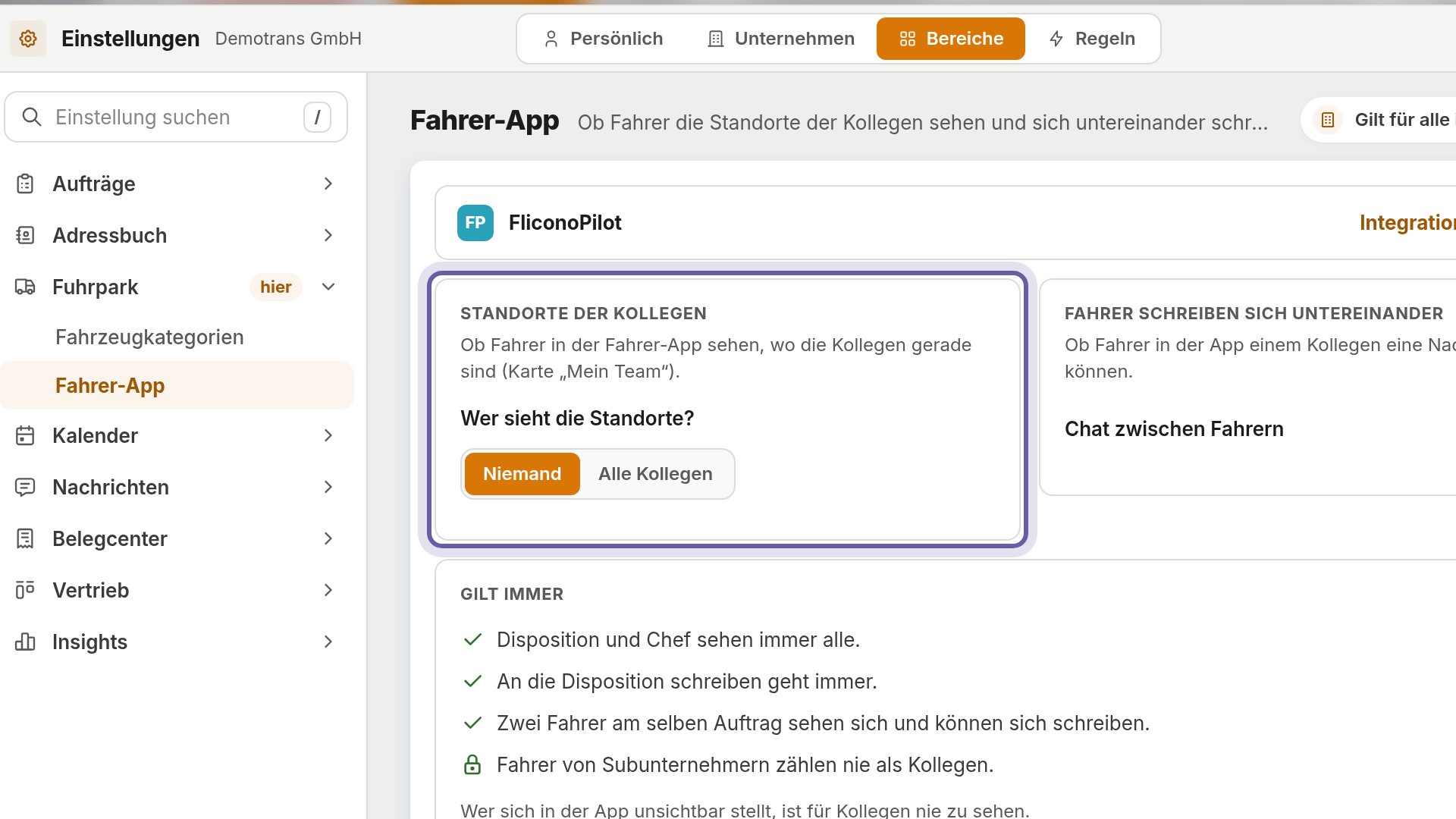This screenshot has height=819, width=1456.
Task: Open Fahrer-App in the sidebar
Action: point(177,385)
